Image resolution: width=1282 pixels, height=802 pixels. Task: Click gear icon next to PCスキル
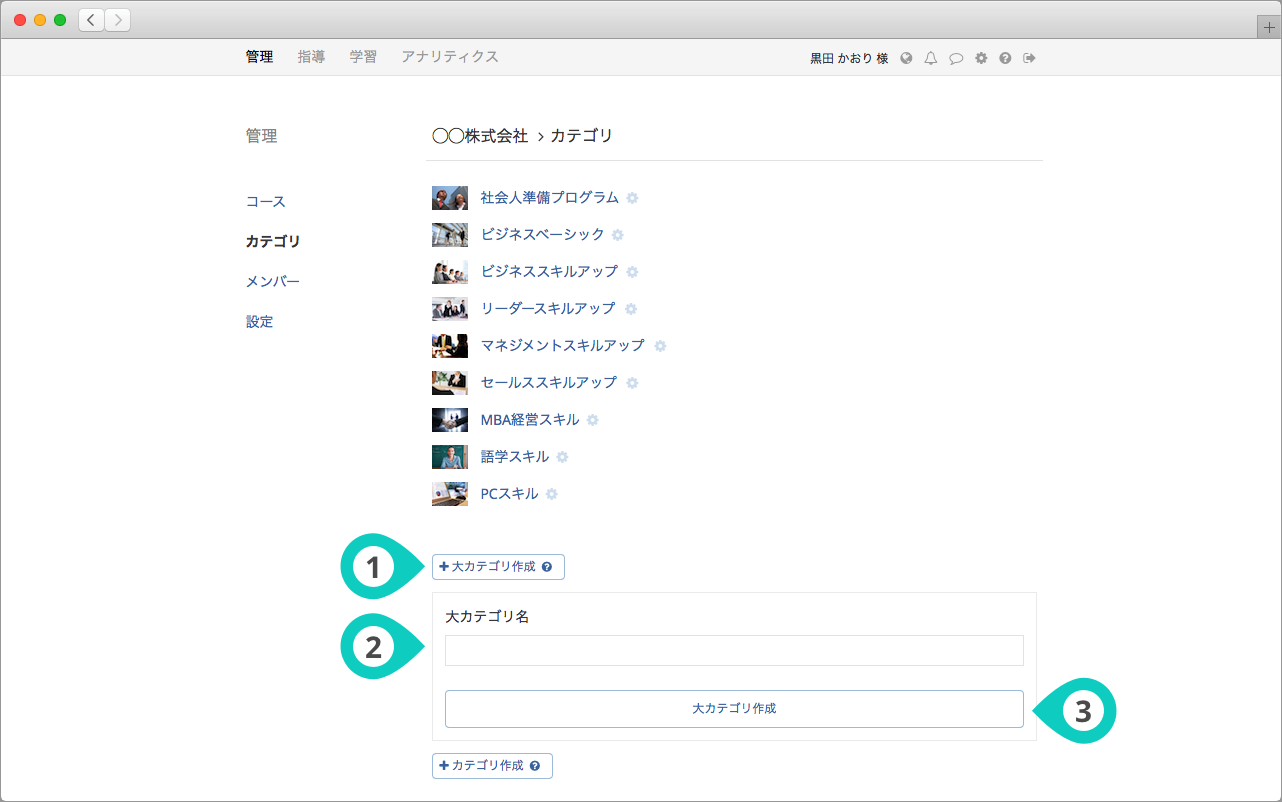click(551, 494)
